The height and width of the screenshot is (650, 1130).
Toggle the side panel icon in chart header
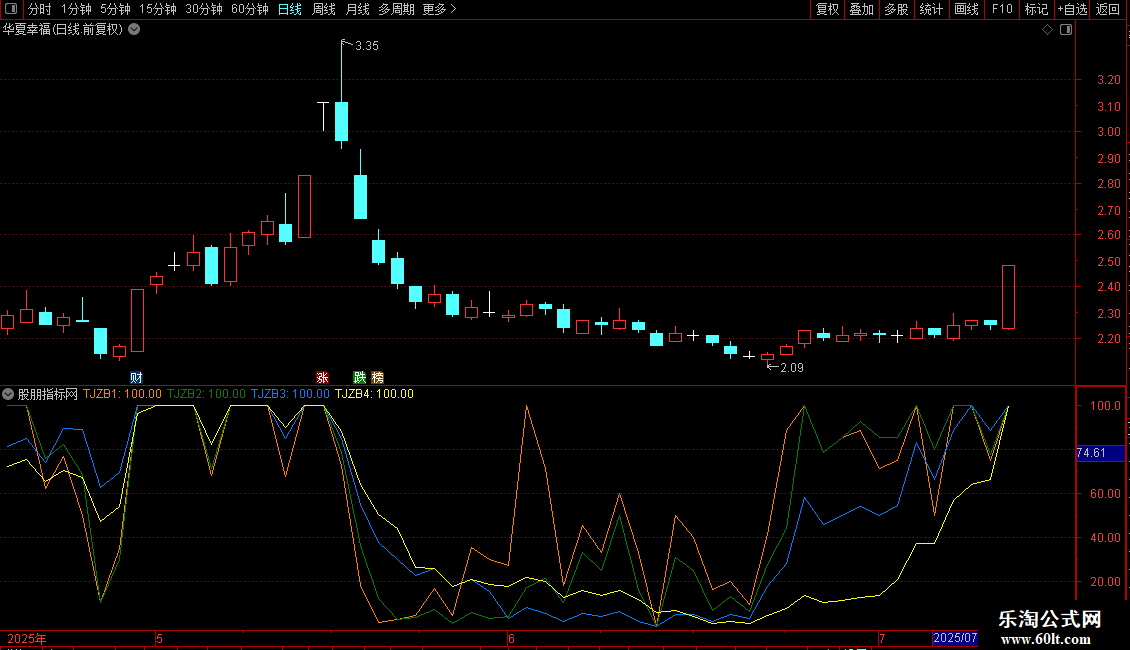[x=1066, y=30]
